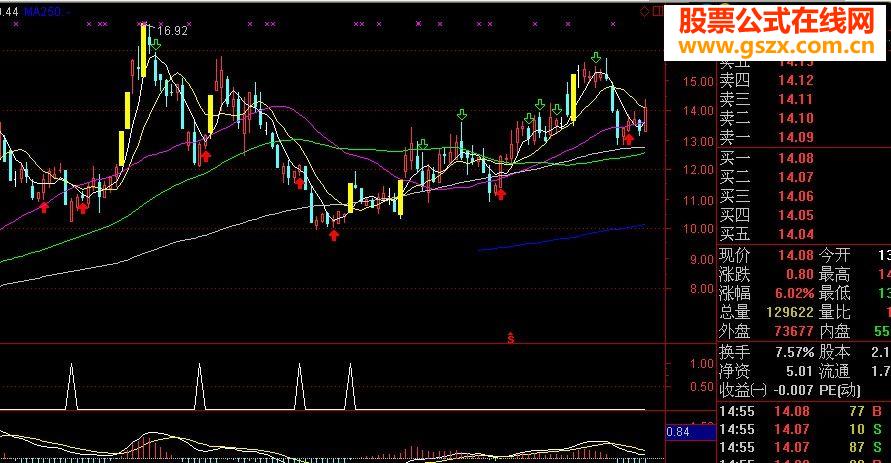The height and width of the screenshot is (463, 891).
Task: Select the 14:55 tick row with 87 S
Action: pyautogui.click(x=803, y=448)
